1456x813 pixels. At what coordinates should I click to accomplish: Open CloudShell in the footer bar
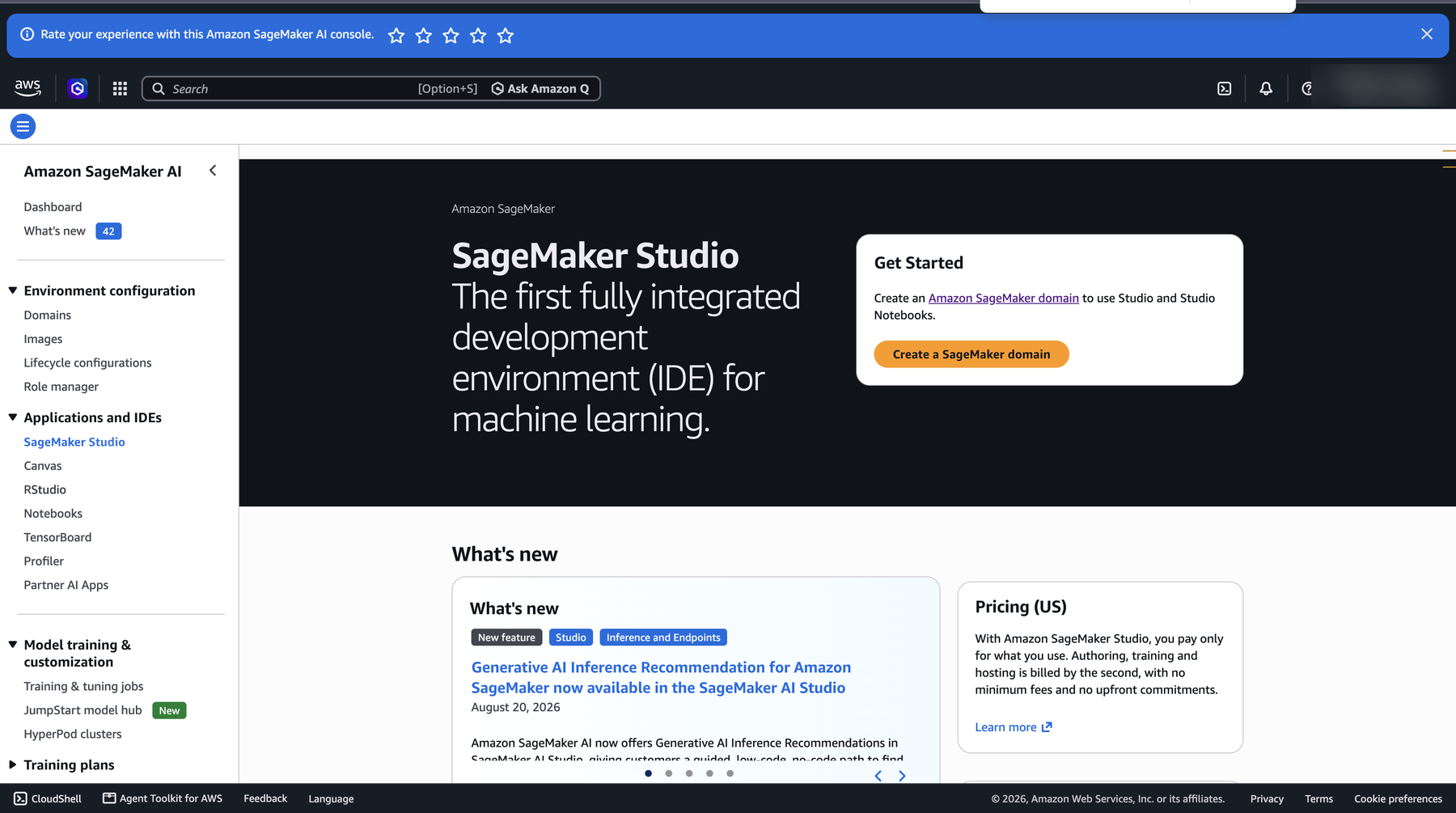click(x=48, y=798)
